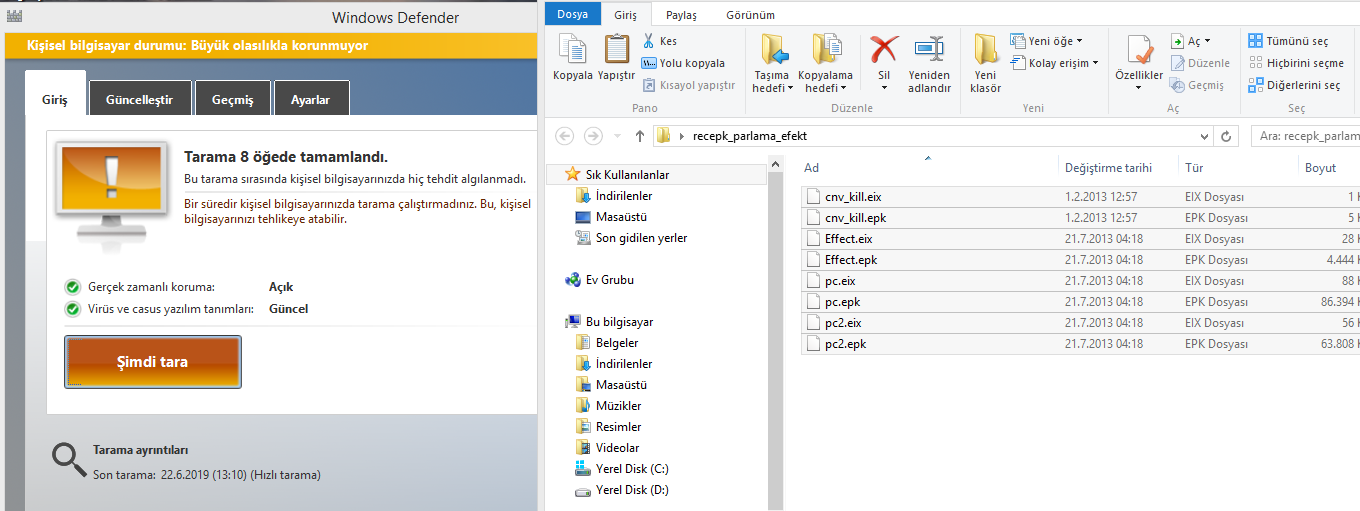This screenshot has width=1360, height=511.
Task: Click the up-one-level arrow
Action: pyautogui.click(x=639, y=136)
